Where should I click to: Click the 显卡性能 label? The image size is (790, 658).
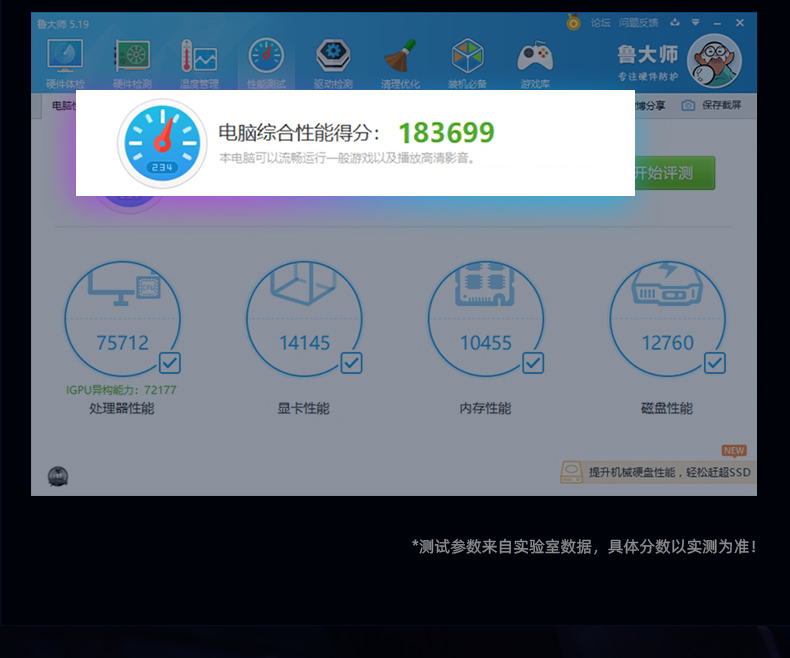pos(303,408)
